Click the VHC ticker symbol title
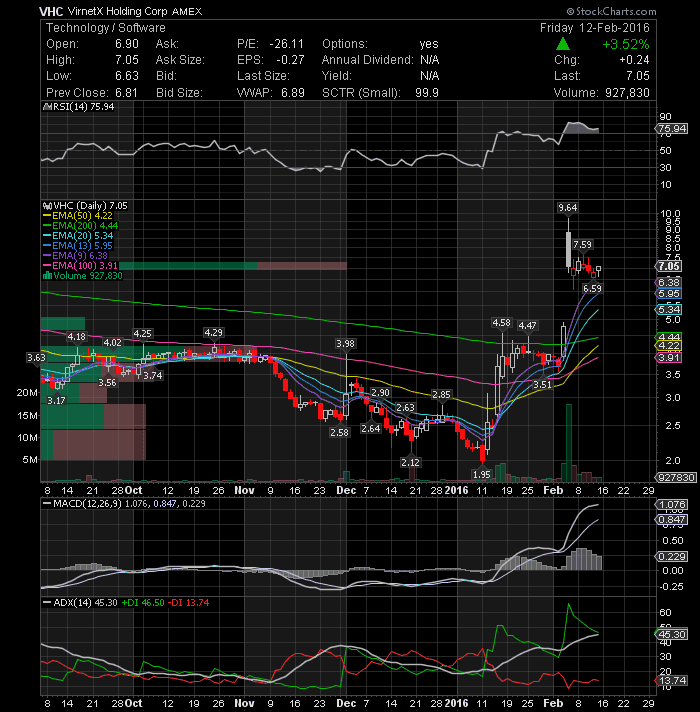700x712 pixels. [51, 11]
